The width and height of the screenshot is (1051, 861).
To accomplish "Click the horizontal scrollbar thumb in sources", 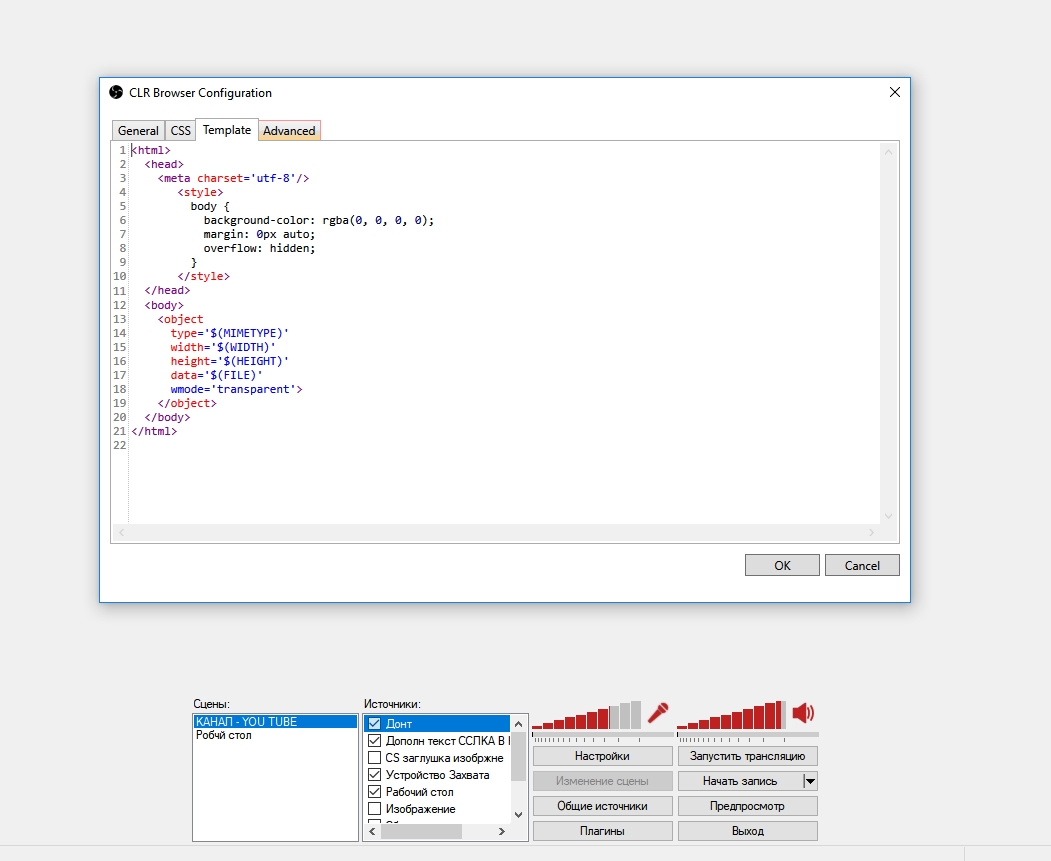I will point(422,831).
